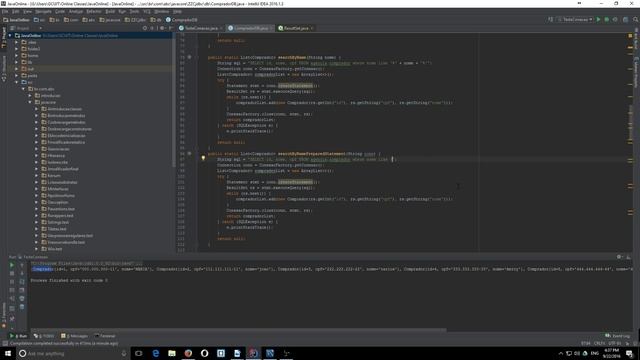Click the Cortana 'Ask me anything' search box
This screenshot has width=640, height=360.
(73, 353)
